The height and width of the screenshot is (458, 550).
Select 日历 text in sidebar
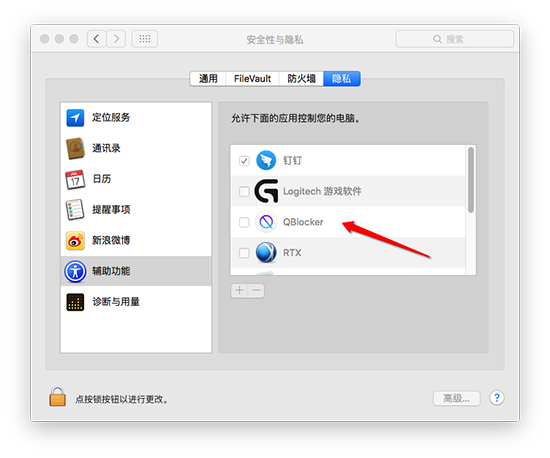pos(102,179)
